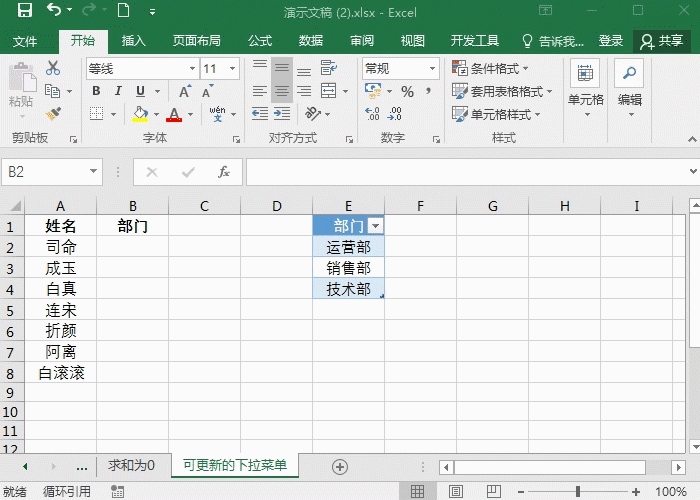Expand the number format 常规 dropdown

pyautogui.click(x=432, y=69)
